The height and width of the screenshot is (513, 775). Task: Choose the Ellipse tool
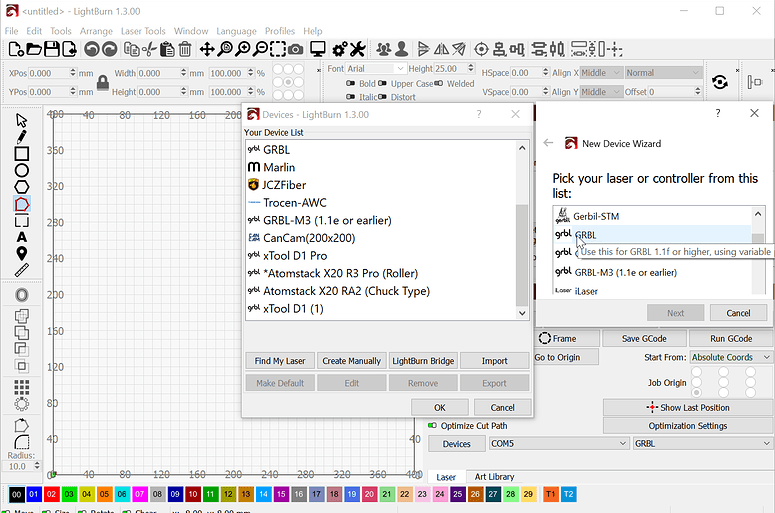[x=21, y=170]
